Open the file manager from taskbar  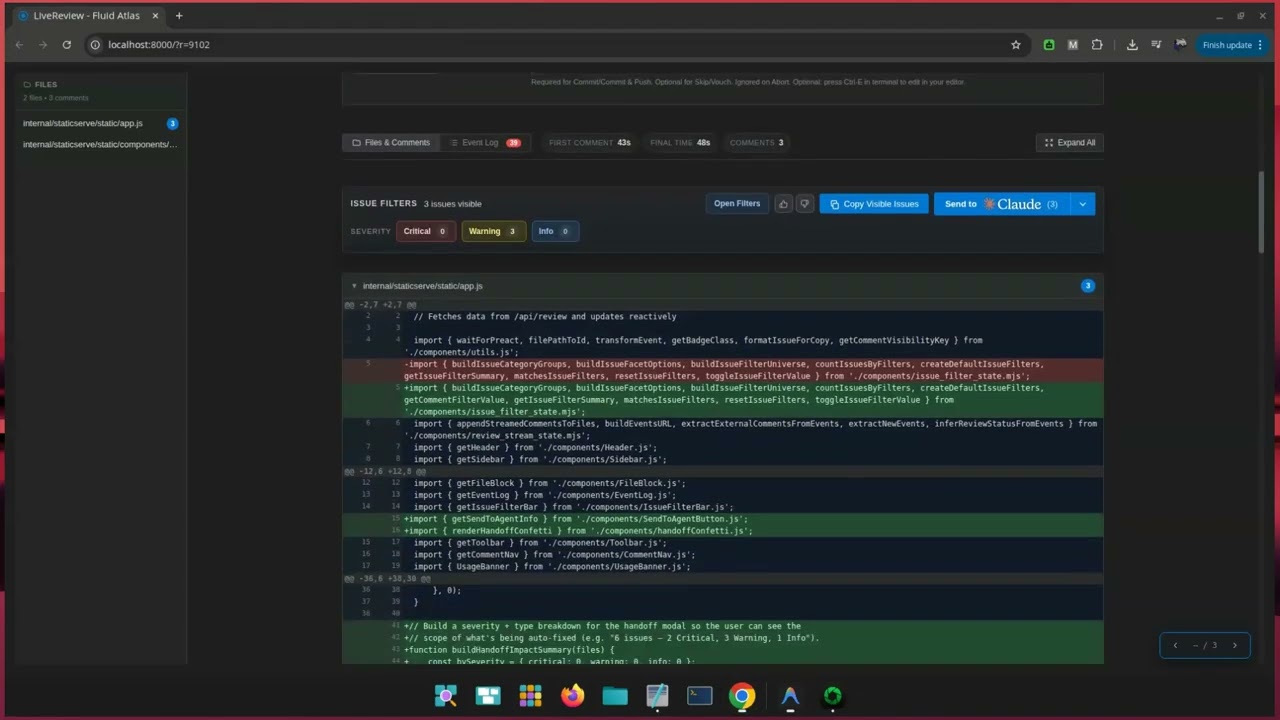615,697
